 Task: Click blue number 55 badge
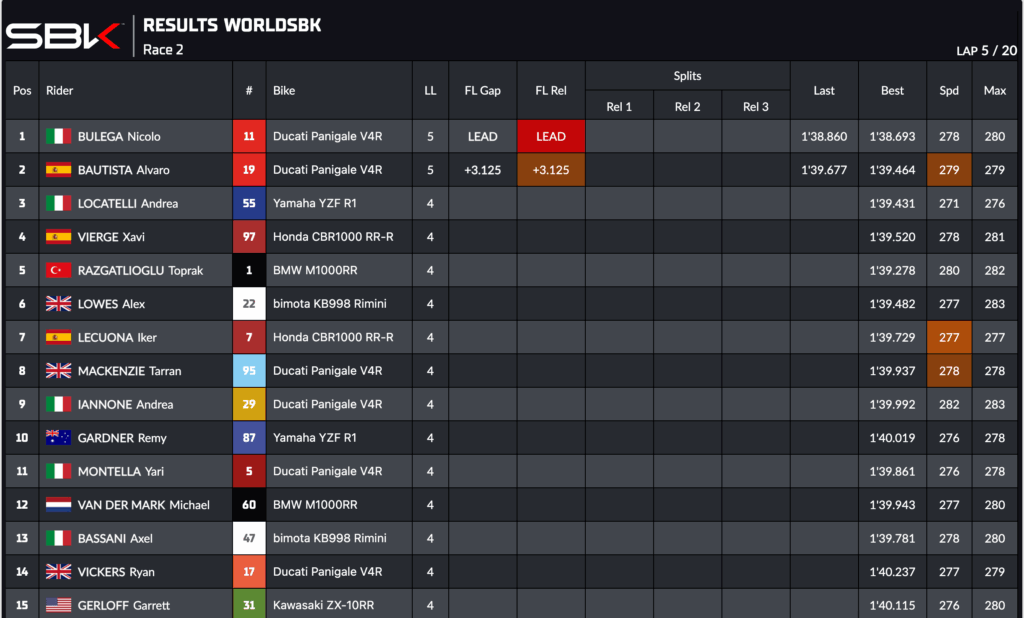coord(249,204)
